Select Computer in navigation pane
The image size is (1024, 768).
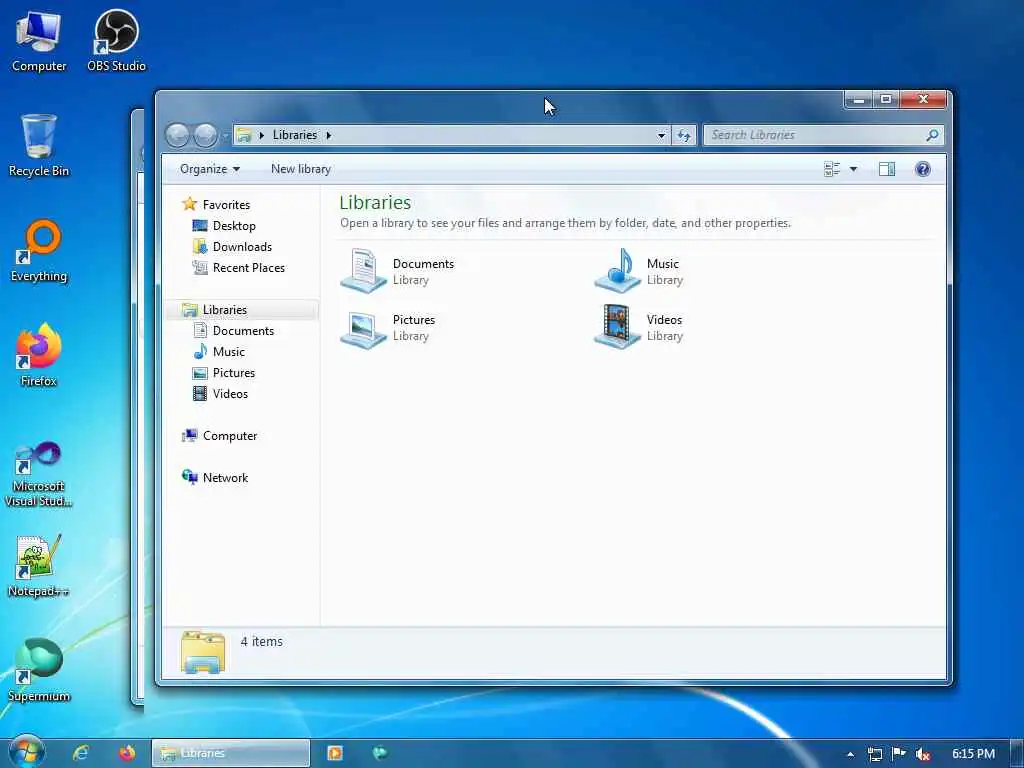tap(229, 436)
